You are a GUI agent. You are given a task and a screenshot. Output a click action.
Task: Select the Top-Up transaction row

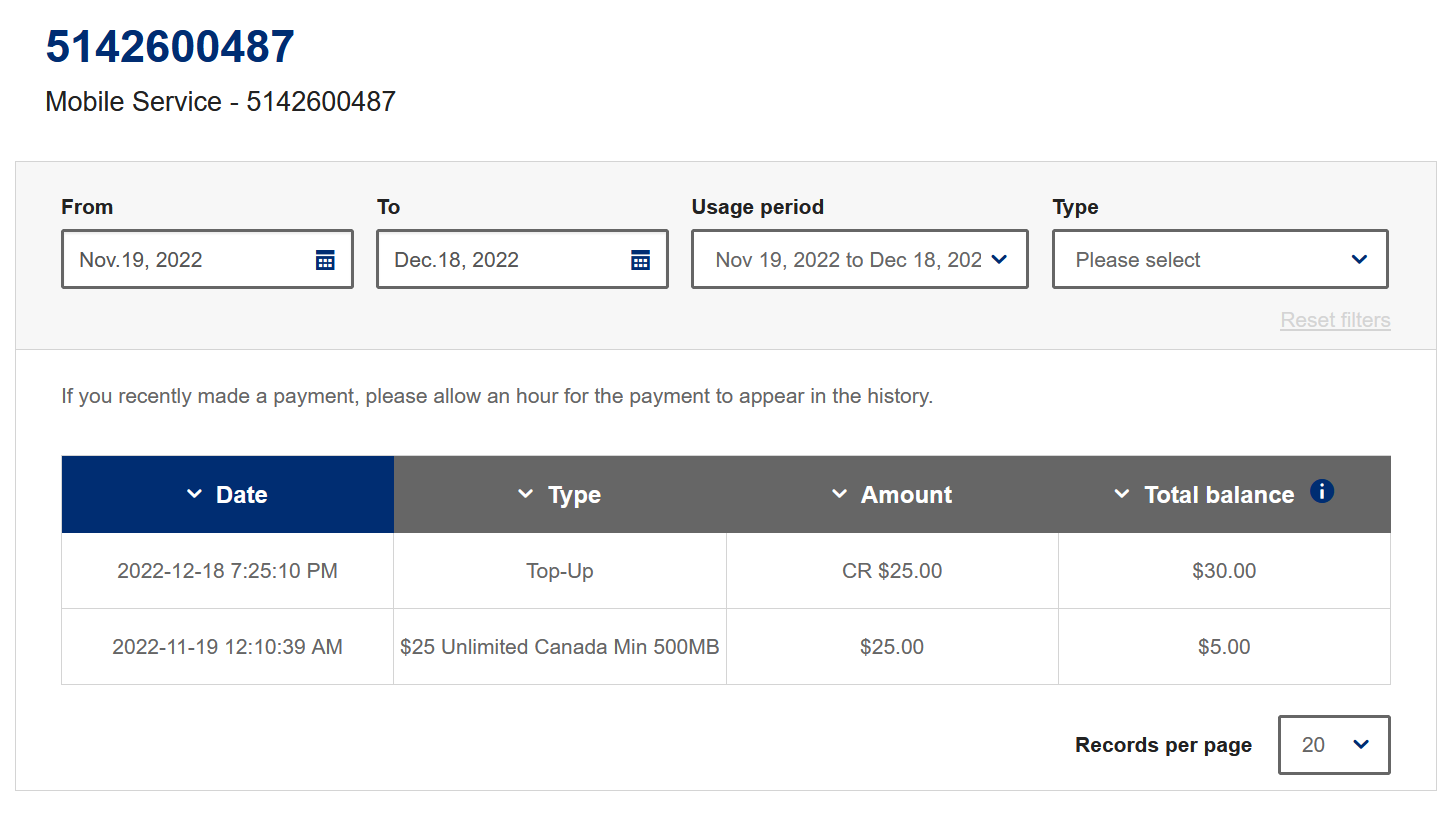pos(559,571)
